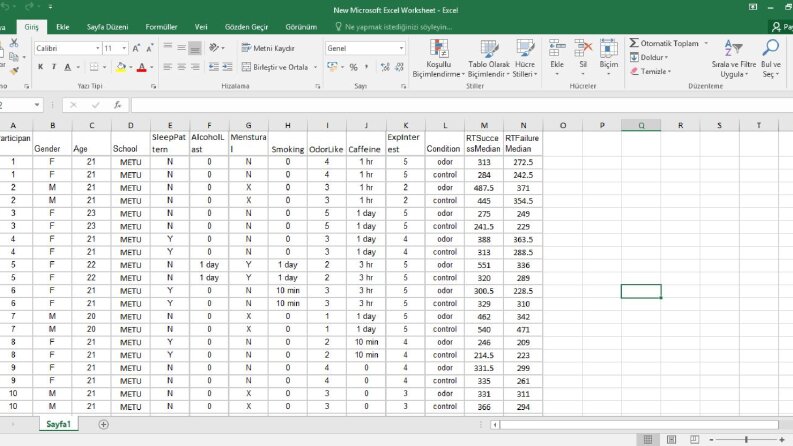Open text orientation options

point(216,48)
